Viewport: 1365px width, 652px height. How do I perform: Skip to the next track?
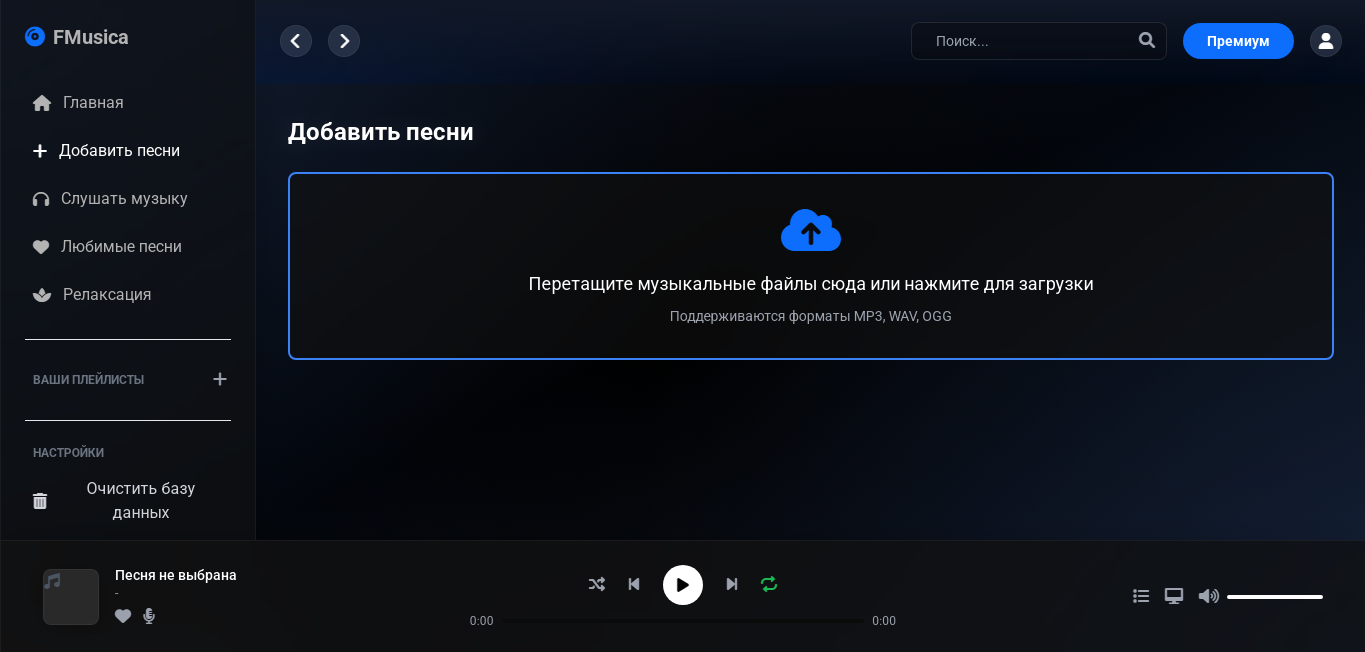point(732,584)
